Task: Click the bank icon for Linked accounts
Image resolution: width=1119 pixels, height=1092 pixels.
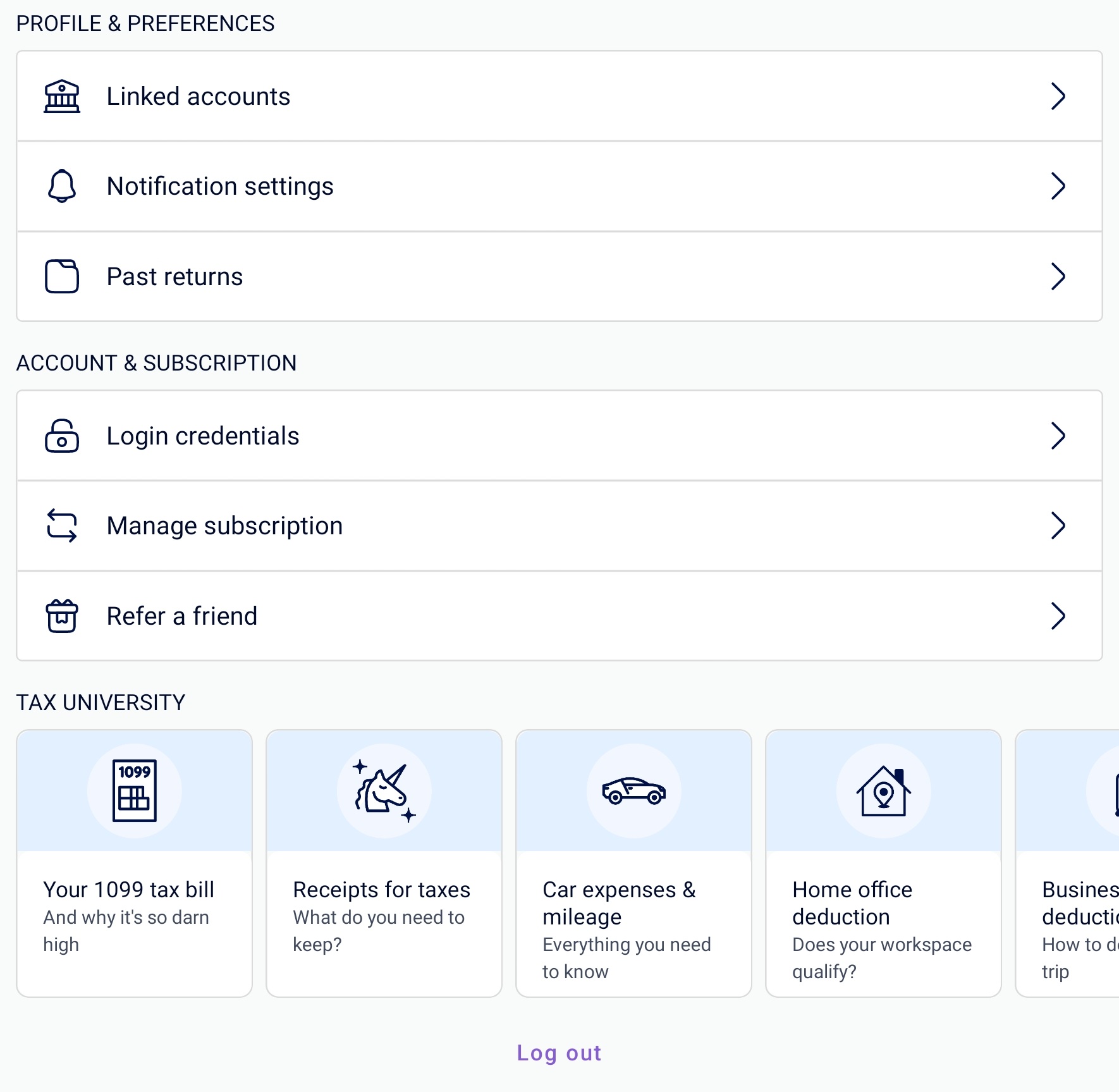Action: point(62,96)
